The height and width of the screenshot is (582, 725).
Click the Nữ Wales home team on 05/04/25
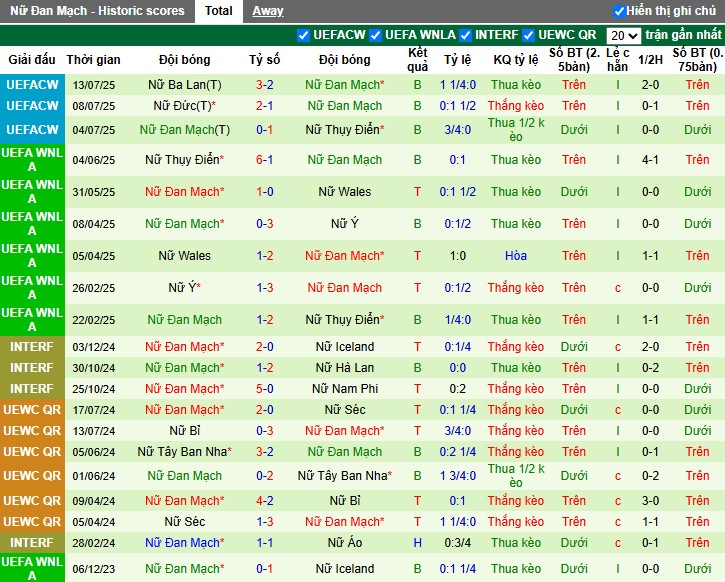click(x=184, y=256)
